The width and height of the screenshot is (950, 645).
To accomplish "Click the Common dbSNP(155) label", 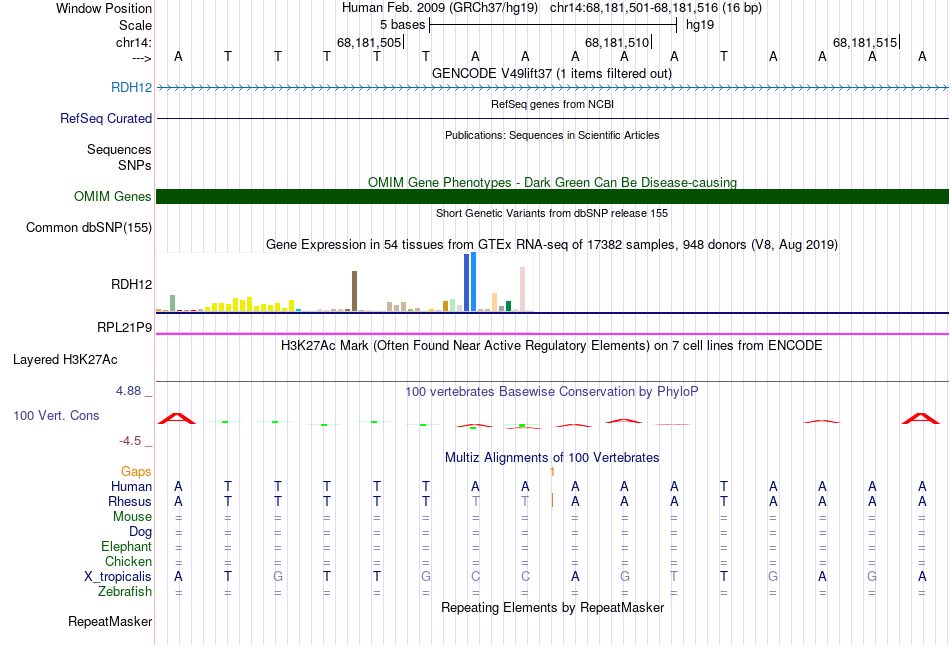I will [89, 228].
